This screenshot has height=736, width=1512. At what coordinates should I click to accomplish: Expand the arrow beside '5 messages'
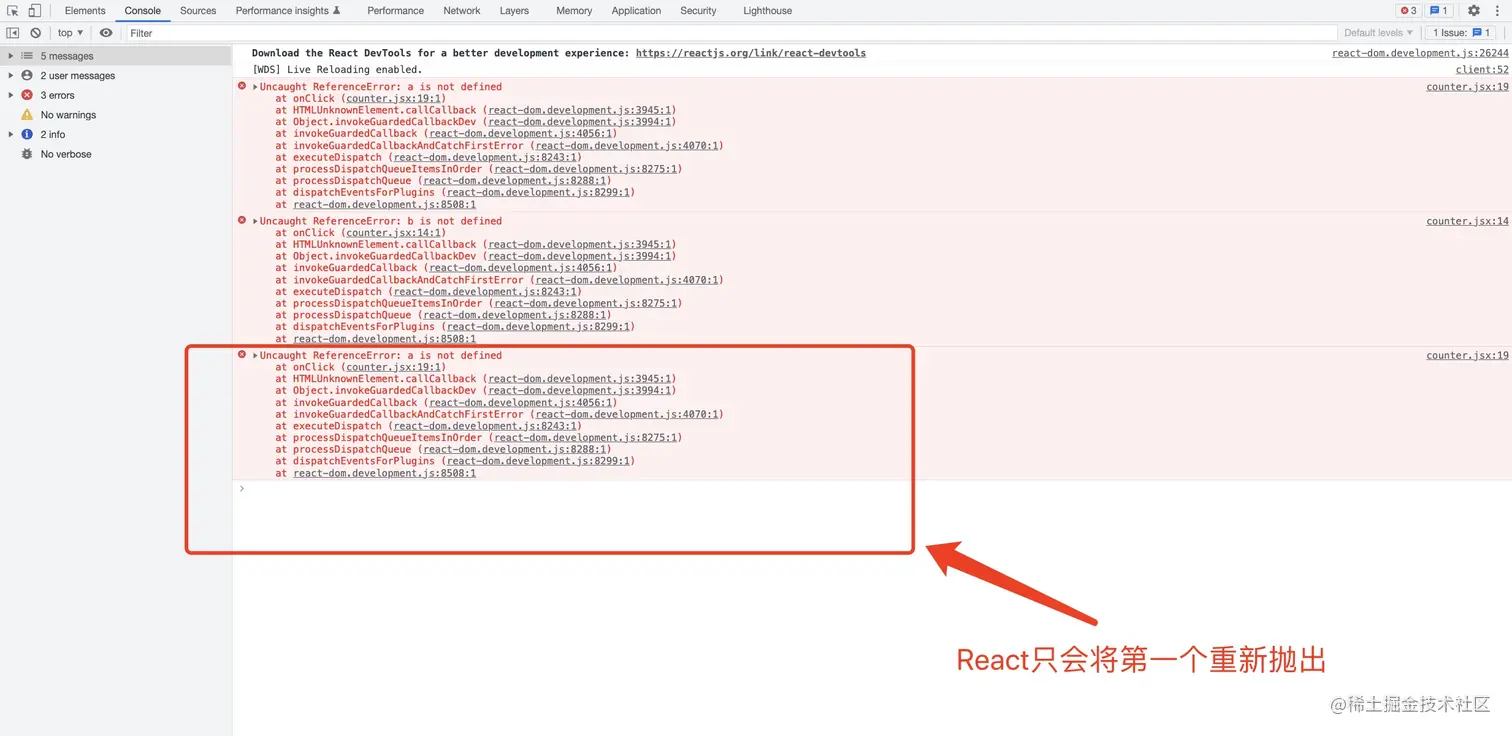pos(10,56)
